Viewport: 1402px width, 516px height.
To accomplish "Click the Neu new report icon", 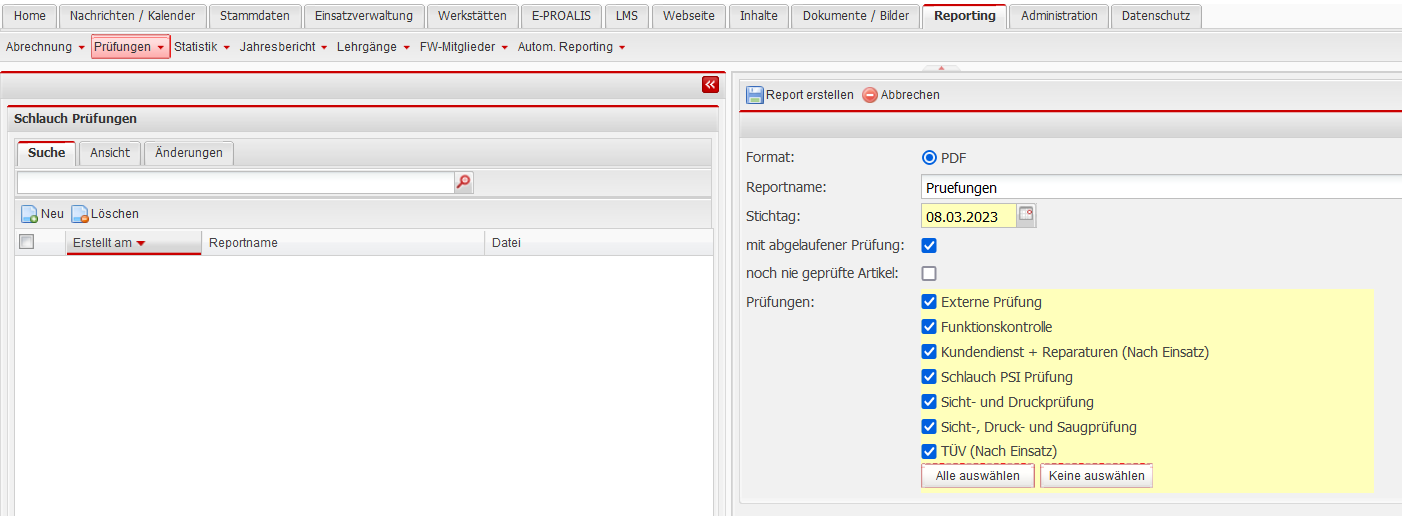I will coord(30,214).
